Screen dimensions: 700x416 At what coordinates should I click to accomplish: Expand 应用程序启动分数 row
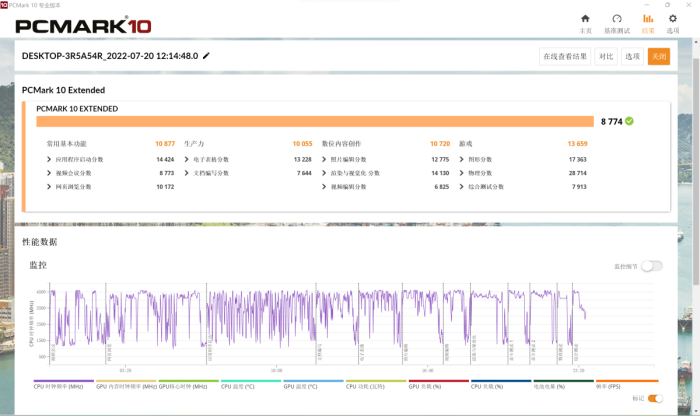pyautogui.click(x=49, y=159)
